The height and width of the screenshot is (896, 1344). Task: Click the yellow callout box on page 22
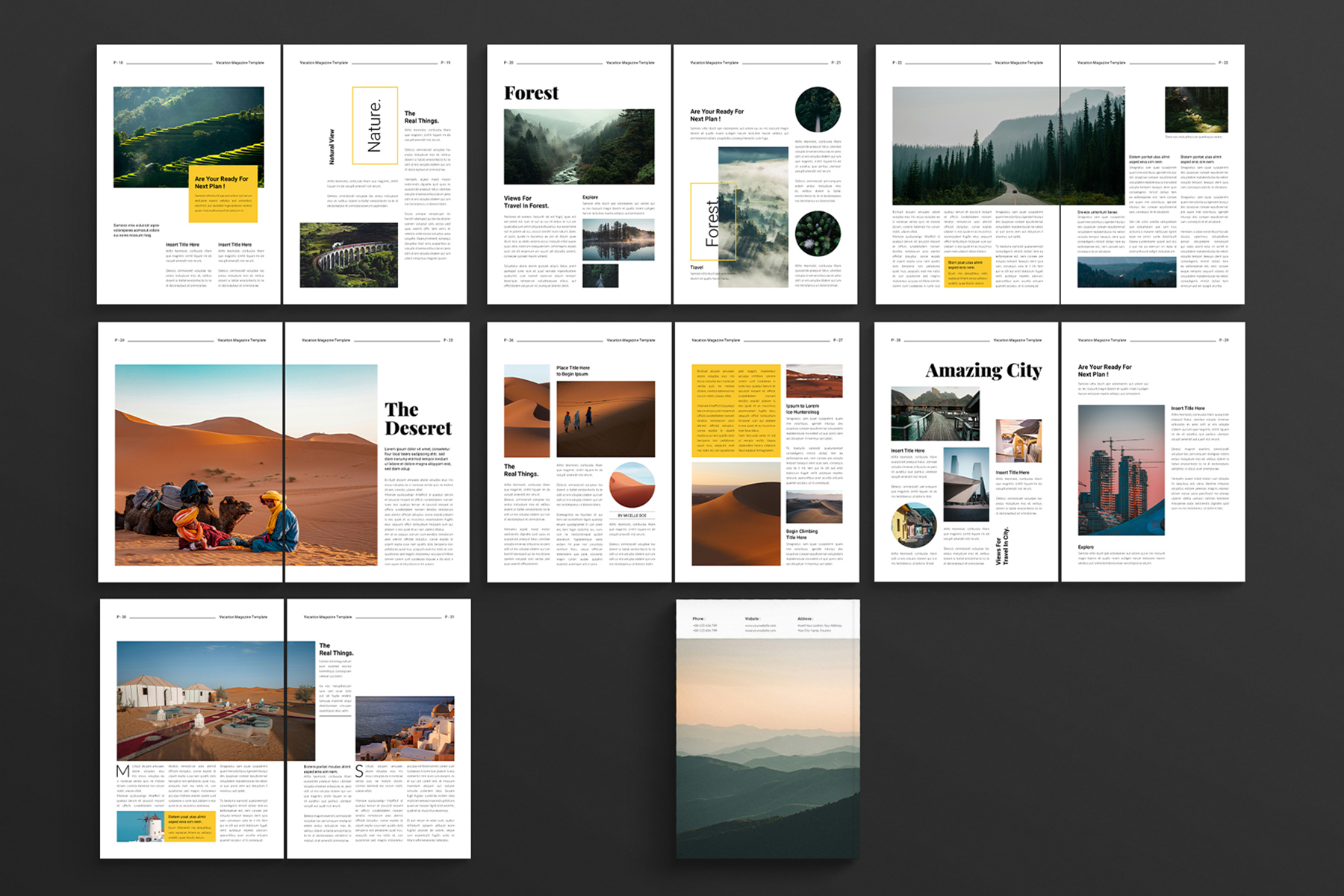968,272
